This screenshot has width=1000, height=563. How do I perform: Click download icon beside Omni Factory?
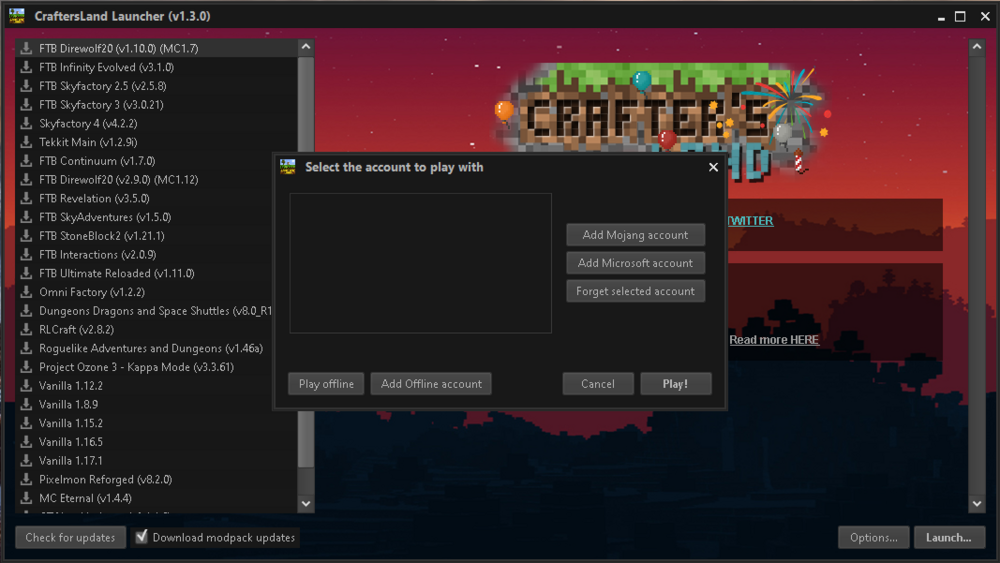[x=27, y=292]
